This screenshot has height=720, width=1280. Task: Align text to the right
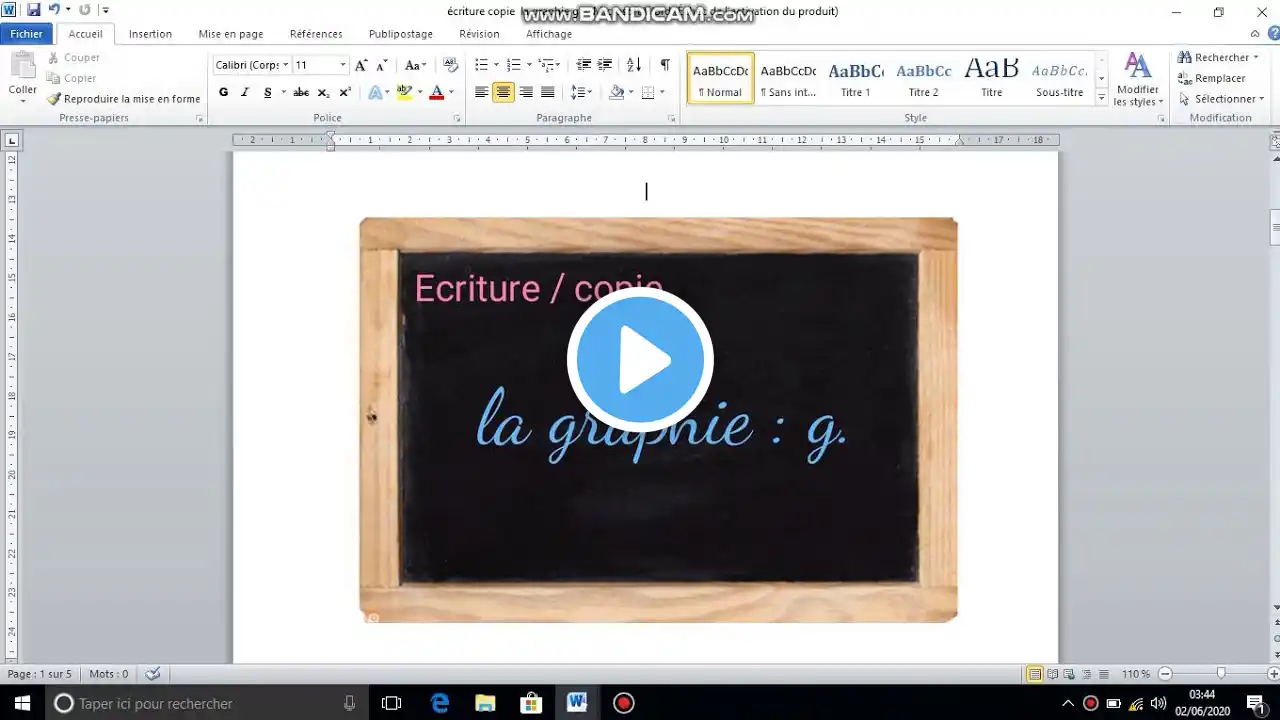click(x=526, y=92)
